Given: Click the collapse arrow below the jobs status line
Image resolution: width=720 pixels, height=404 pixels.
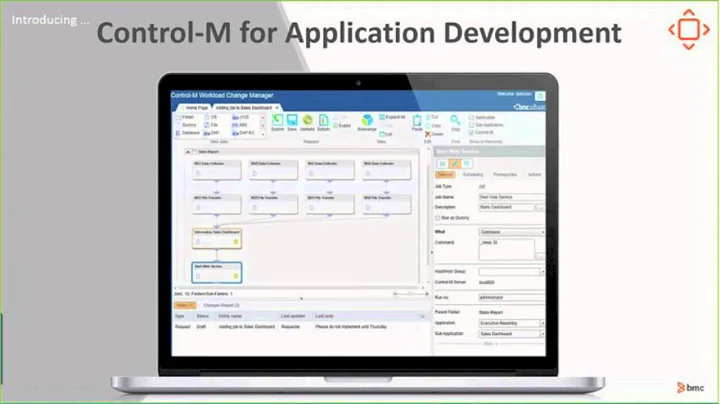Looking at the screenshot, I should (x=301, y=298).
